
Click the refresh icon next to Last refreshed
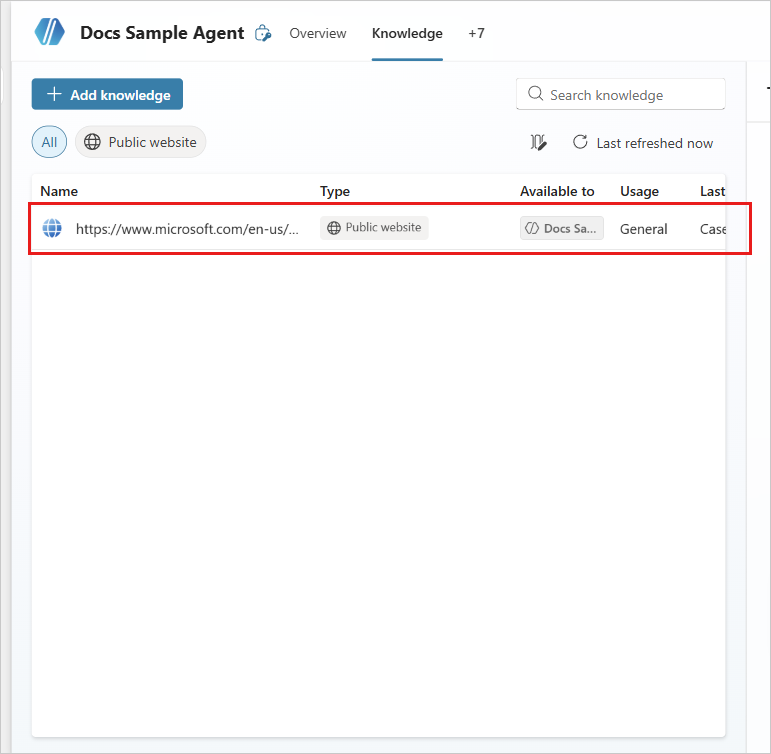[580, 142]
